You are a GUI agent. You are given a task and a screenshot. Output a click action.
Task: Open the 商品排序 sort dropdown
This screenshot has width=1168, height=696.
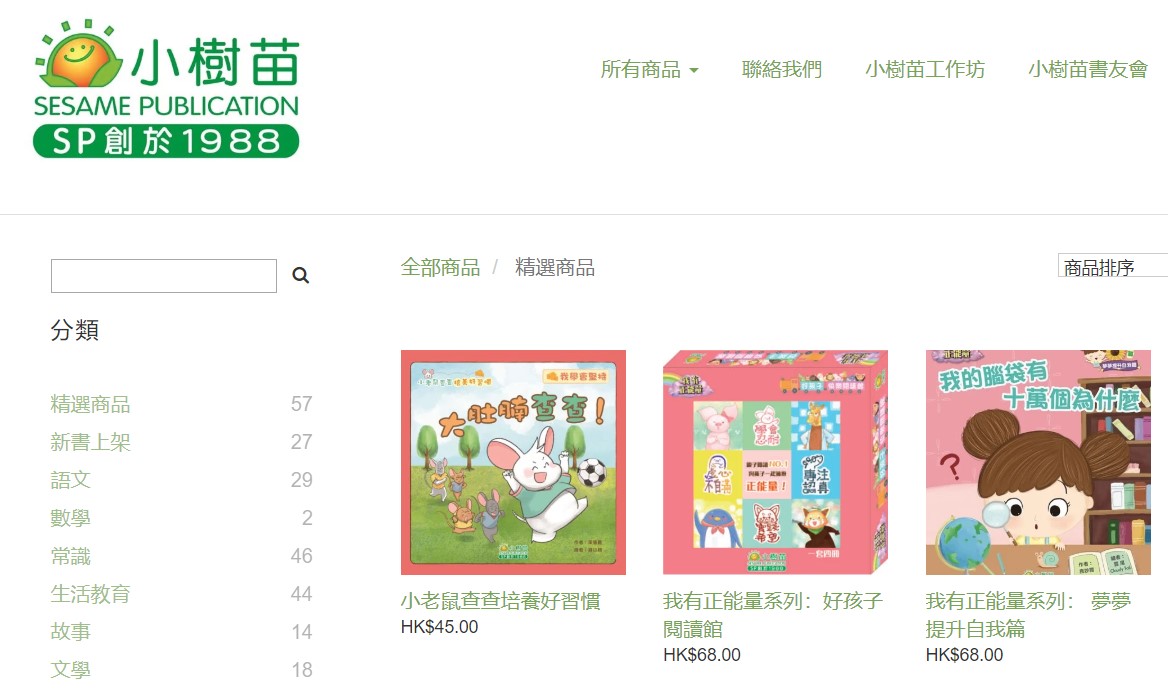pos(1113,267)
